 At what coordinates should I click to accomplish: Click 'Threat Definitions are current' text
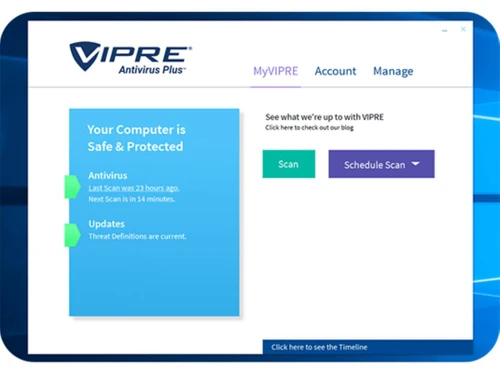point(137,236)
